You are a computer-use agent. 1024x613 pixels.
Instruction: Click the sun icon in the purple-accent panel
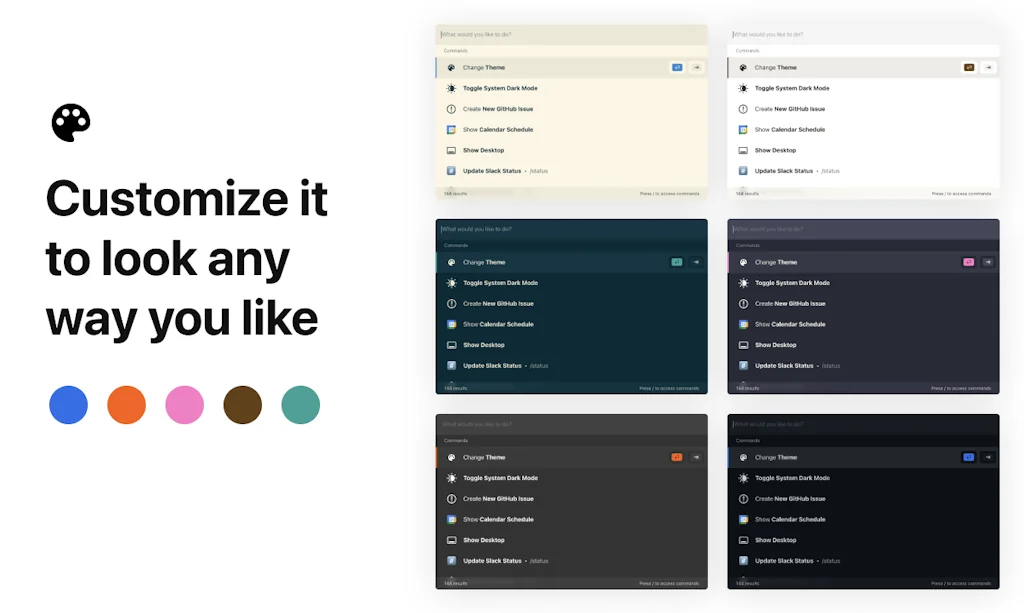743,283
